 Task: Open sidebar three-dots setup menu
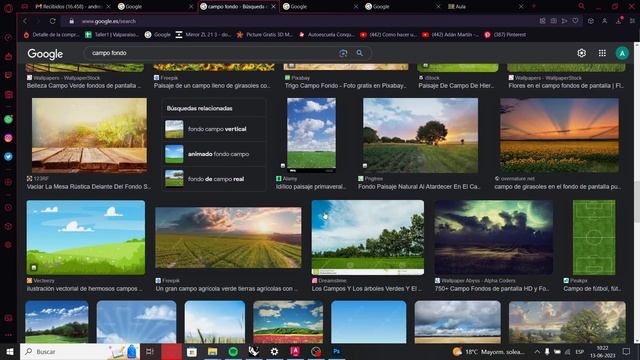pos(8,335)
